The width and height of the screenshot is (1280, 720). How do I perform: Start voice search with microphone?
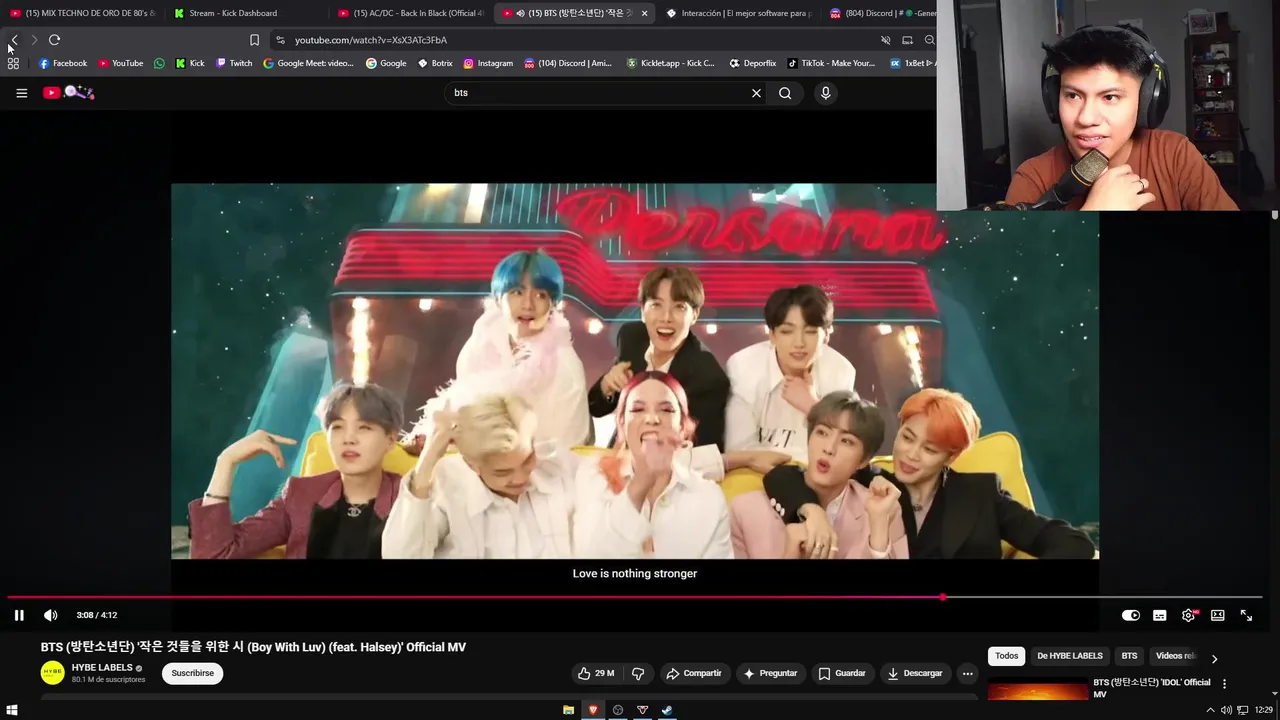(825, 93)
